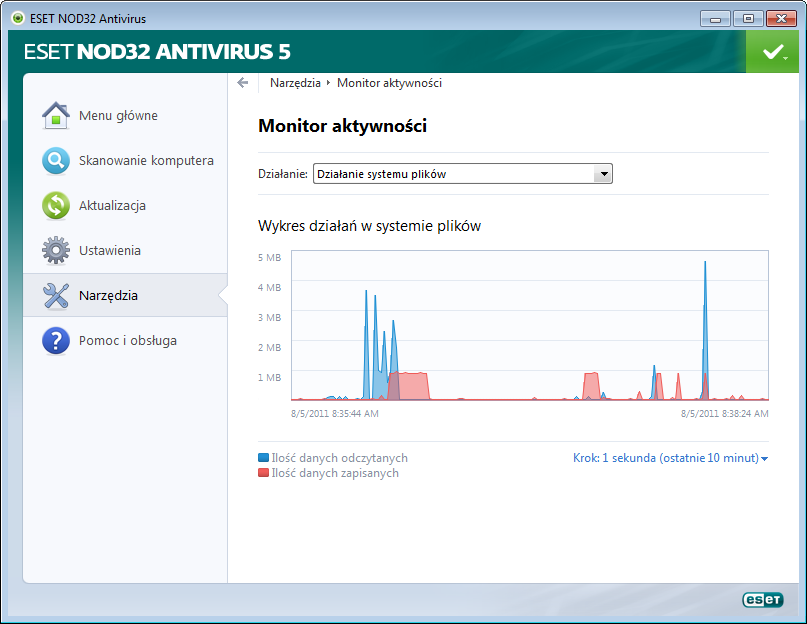This screenshot has height=624, width=807.
Task: Click the Ilość danych odczytanych legend label
Action: tap(340, 458)
